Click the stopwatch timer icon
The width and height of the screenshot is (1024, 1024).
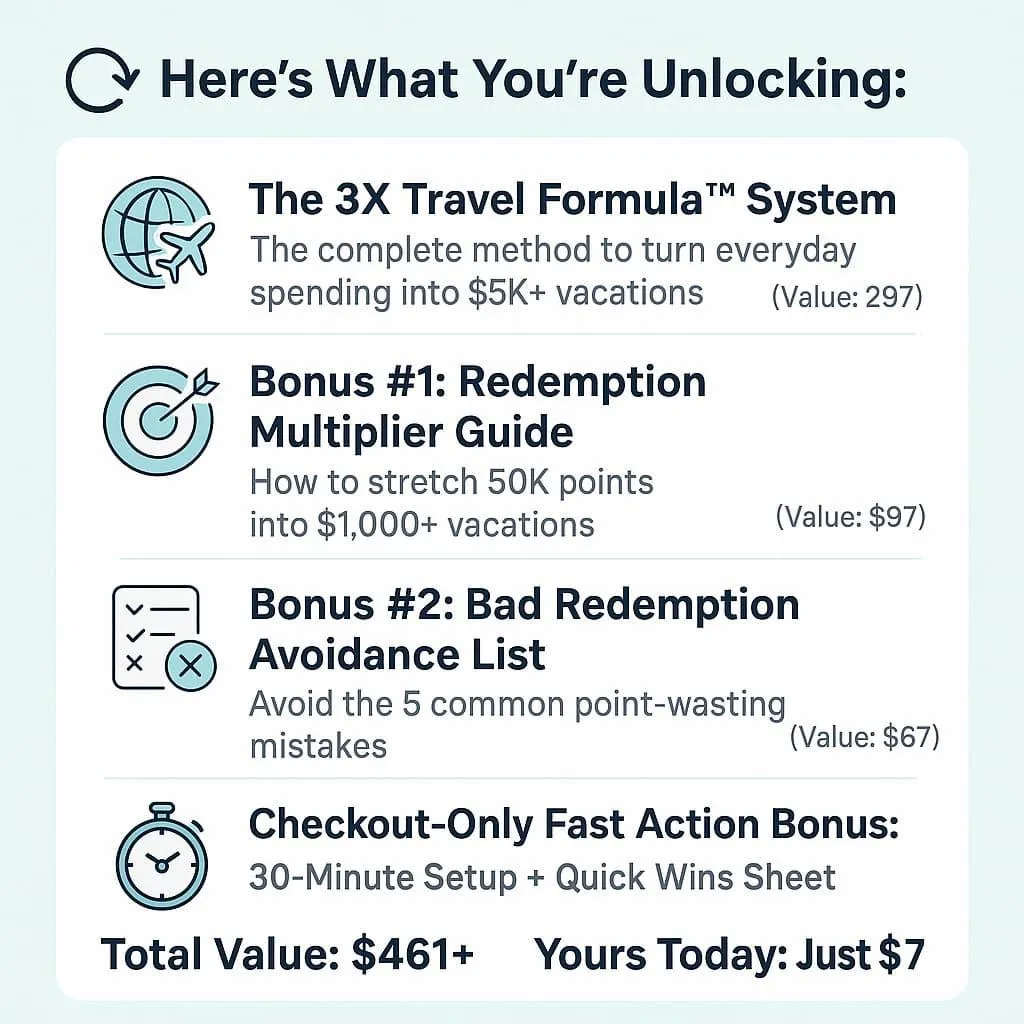163,856
